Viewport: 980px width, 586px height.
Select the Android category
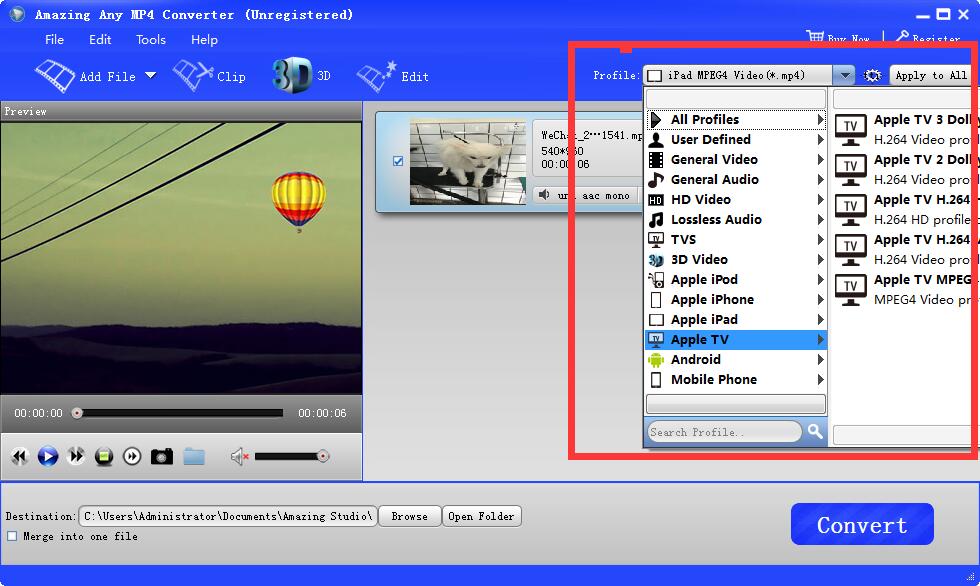pos(736,359)
